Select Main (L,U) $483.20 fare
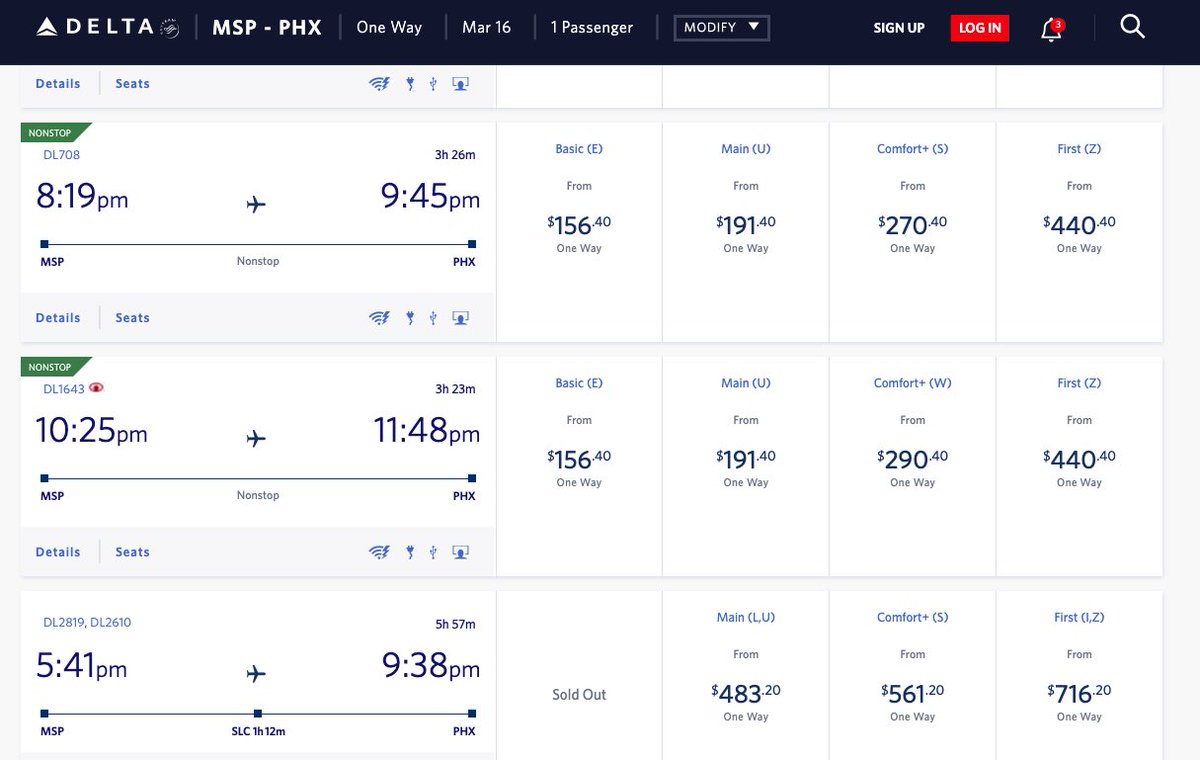Screen dimensions: 1200x760 [746, 675]
